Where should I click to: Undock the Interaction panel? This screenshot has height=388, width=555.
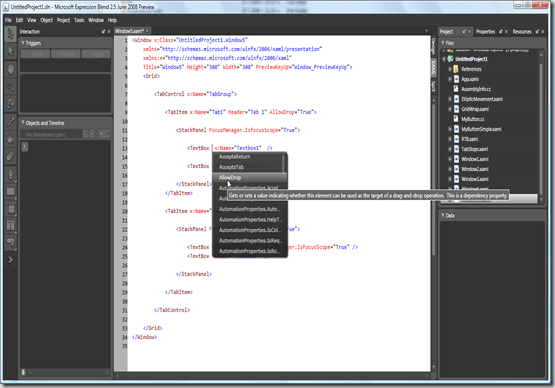click(x=103, y=32)
